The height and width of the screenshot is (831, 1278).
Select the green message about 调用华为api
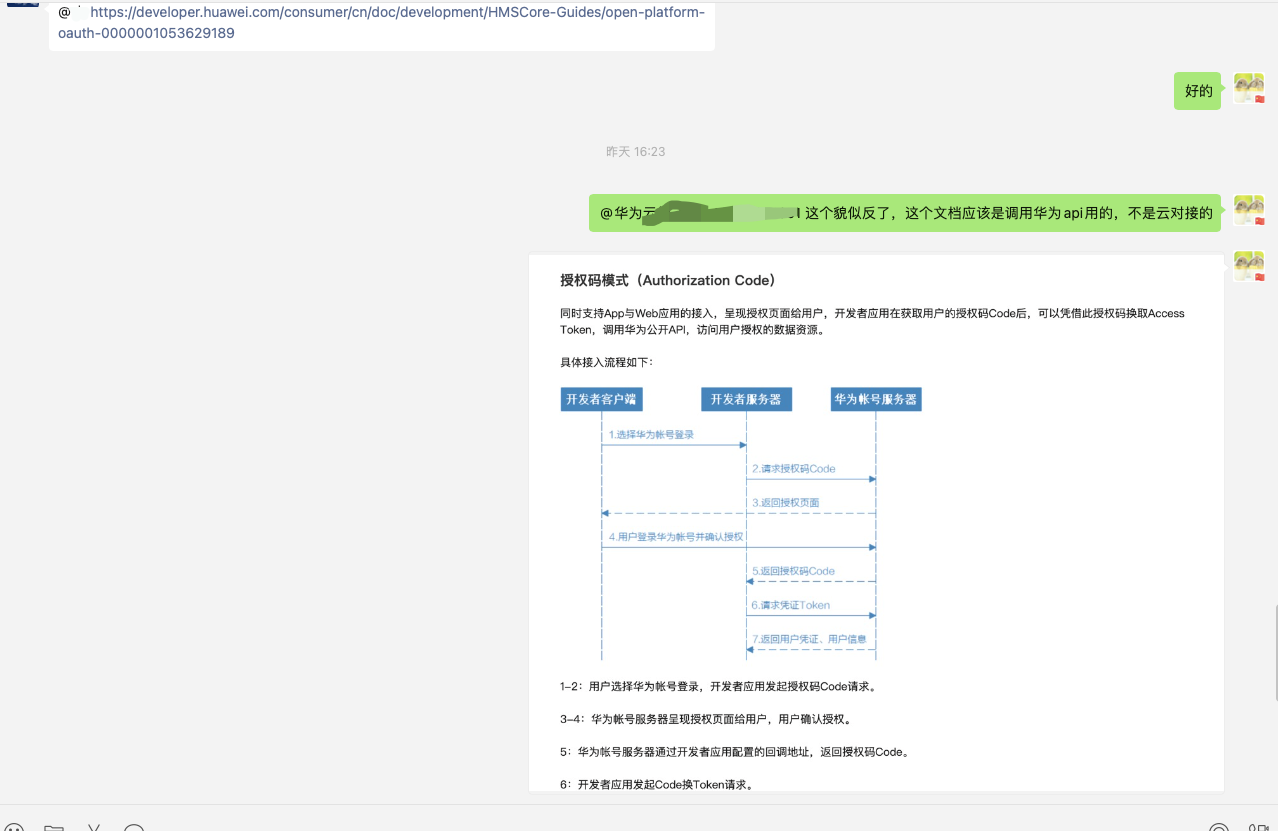(905, 213)
